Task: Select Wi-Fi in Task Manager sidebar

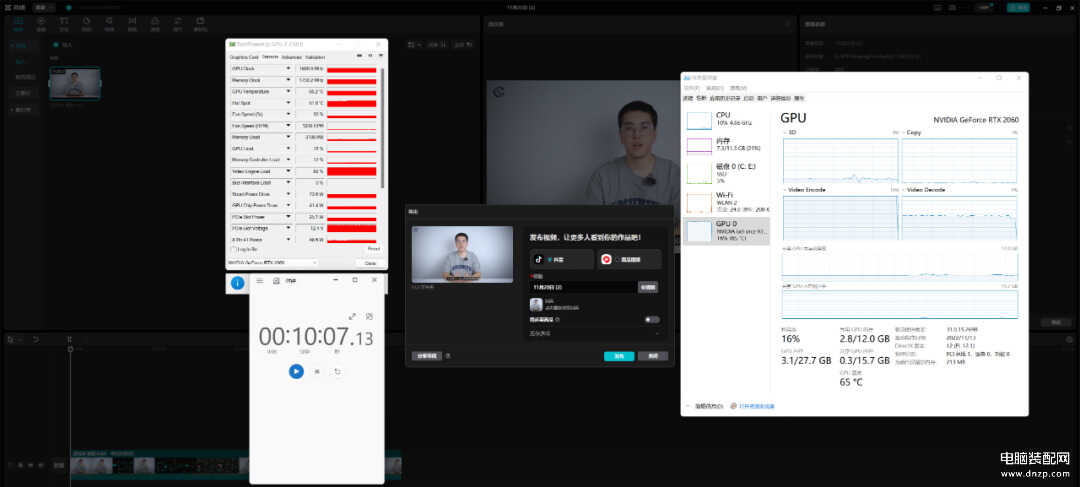Action: click(727, 201)
